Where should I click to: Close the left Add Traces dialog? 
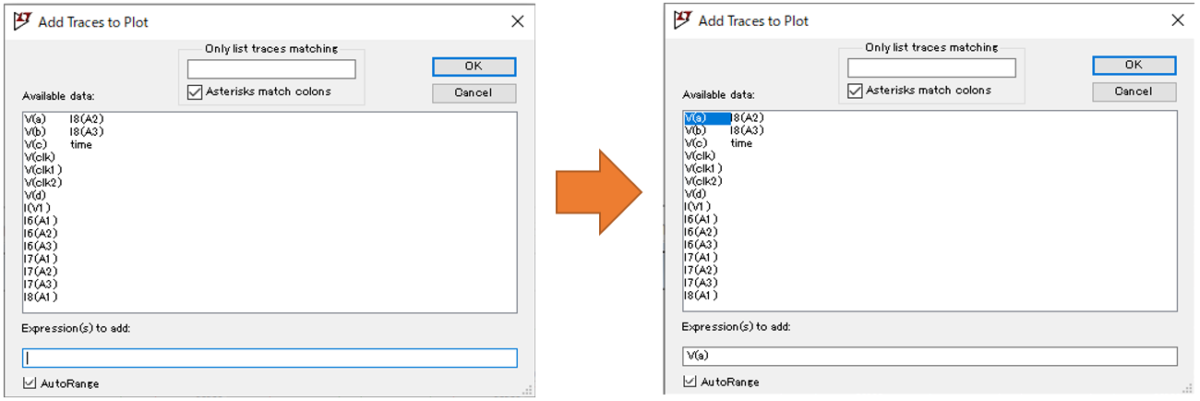pos(517,22)
